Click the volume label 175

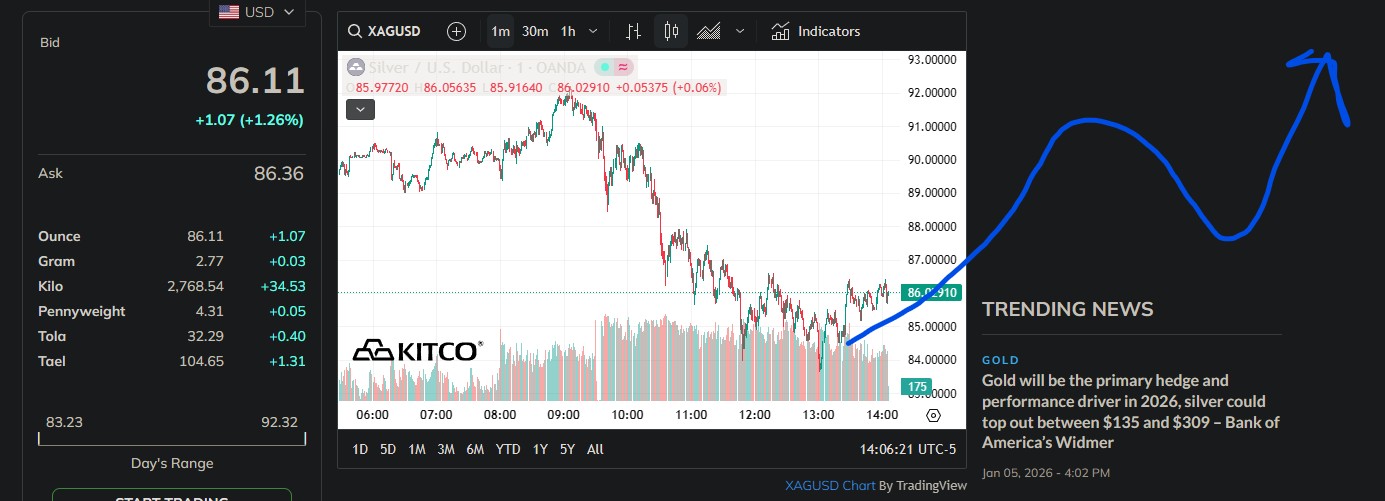pyautogui.click(x=915, y=386)
